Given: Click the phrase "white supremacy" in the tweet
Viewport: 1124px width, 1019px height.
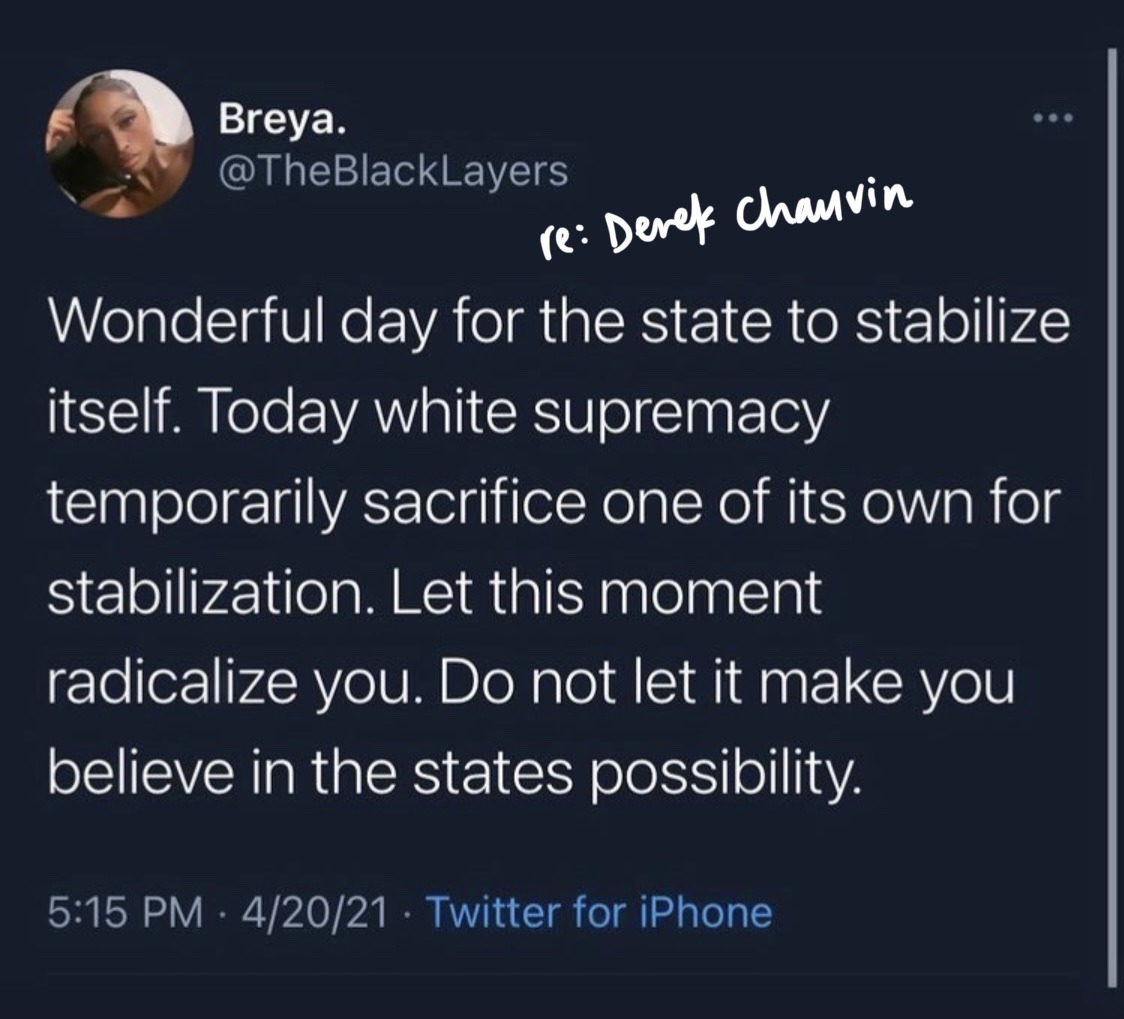Looking at the screenshot, I should [x=613, y=415].
